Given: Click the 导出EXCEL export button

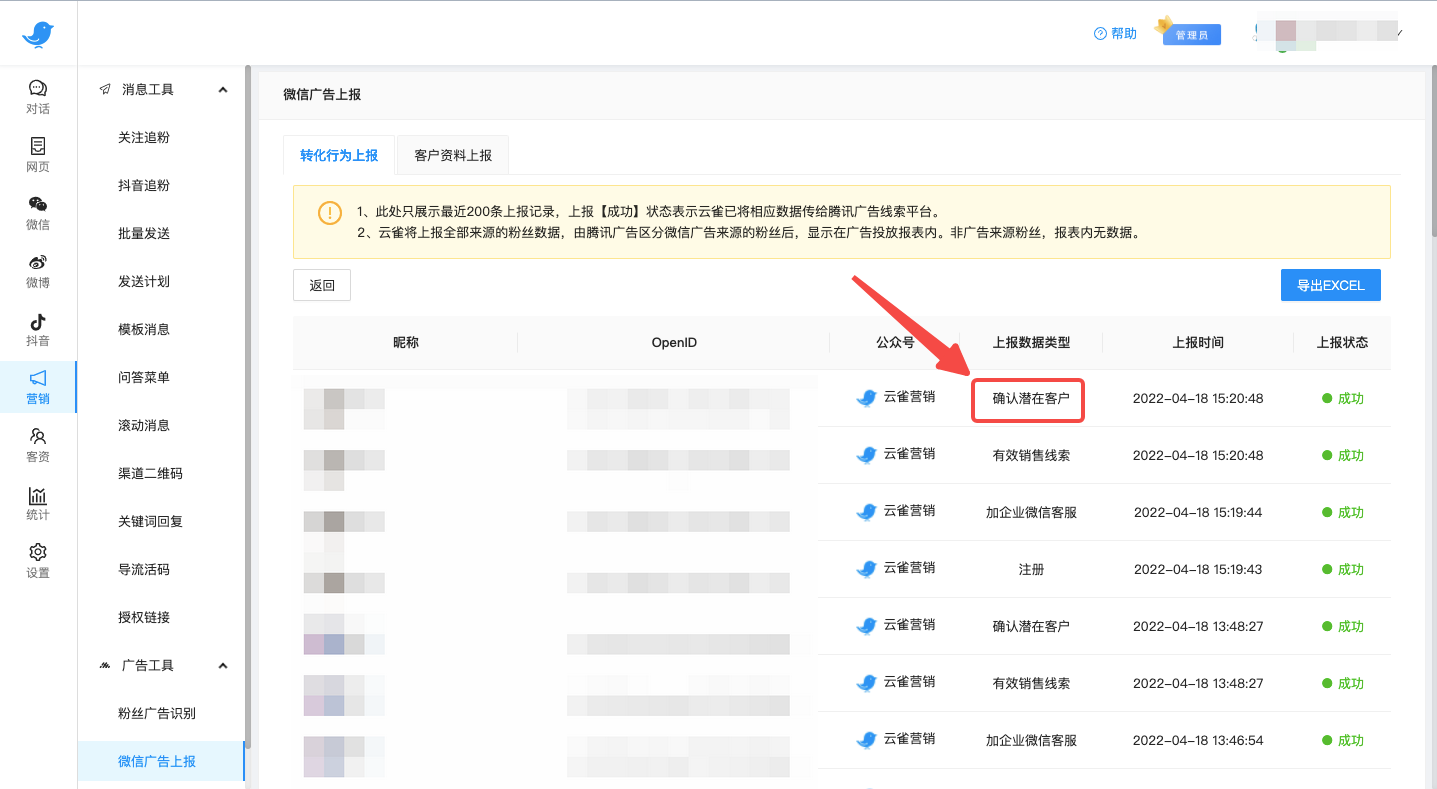Looking at the screenshot, I should [1330, 285].
